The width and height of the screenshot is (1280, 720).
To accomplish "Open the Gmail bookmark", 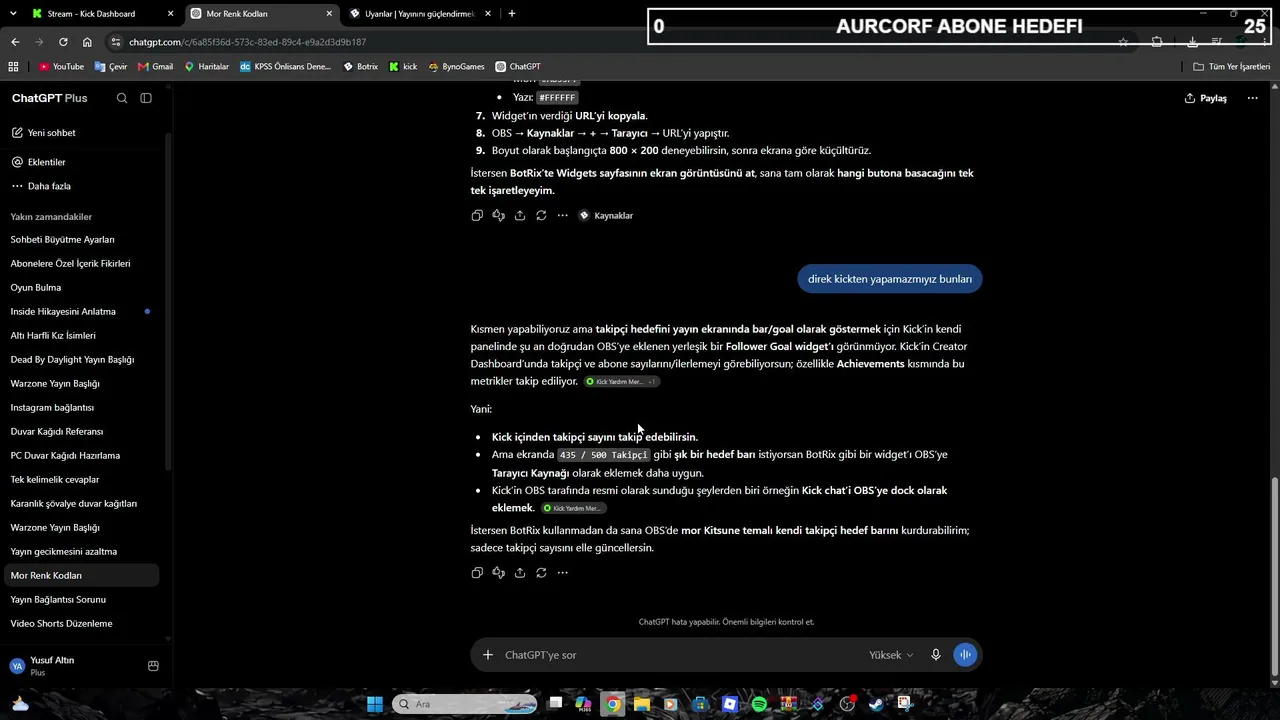I will (x=155, y=67).
